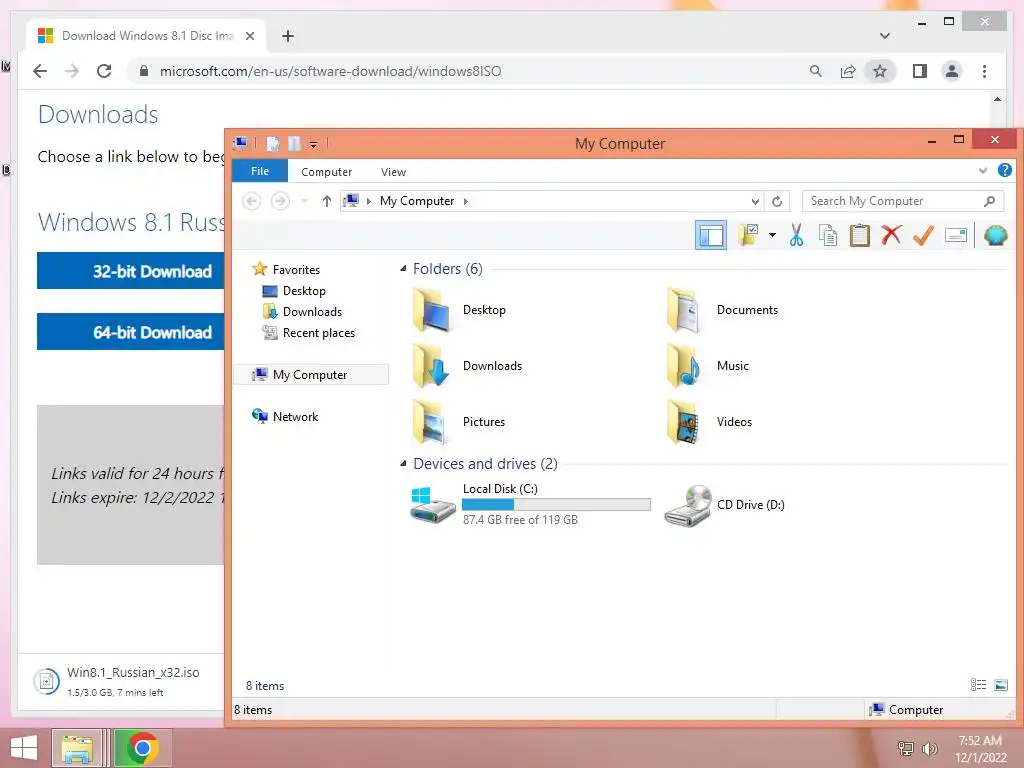1024x768 pixels.
Task: Click the folder options icon with checkmark
Action: click(748, 234)
